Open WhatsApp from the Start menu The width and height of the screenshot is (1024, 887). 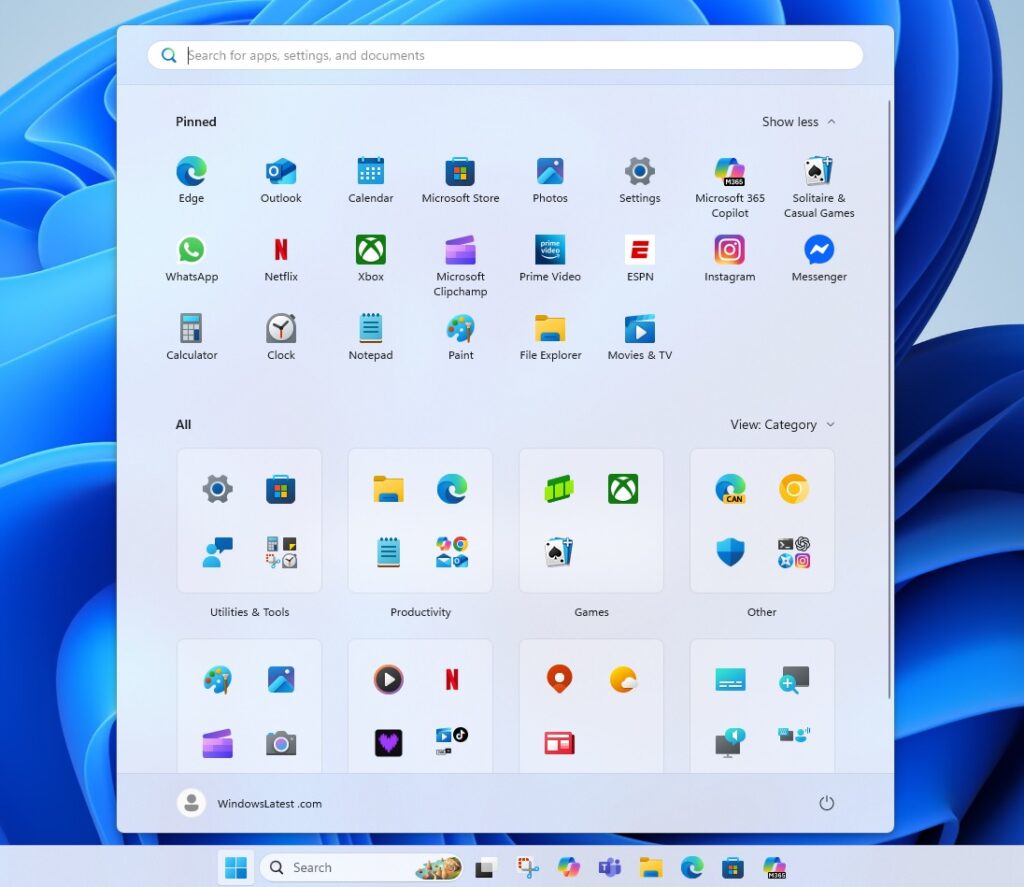click(191, 250)
